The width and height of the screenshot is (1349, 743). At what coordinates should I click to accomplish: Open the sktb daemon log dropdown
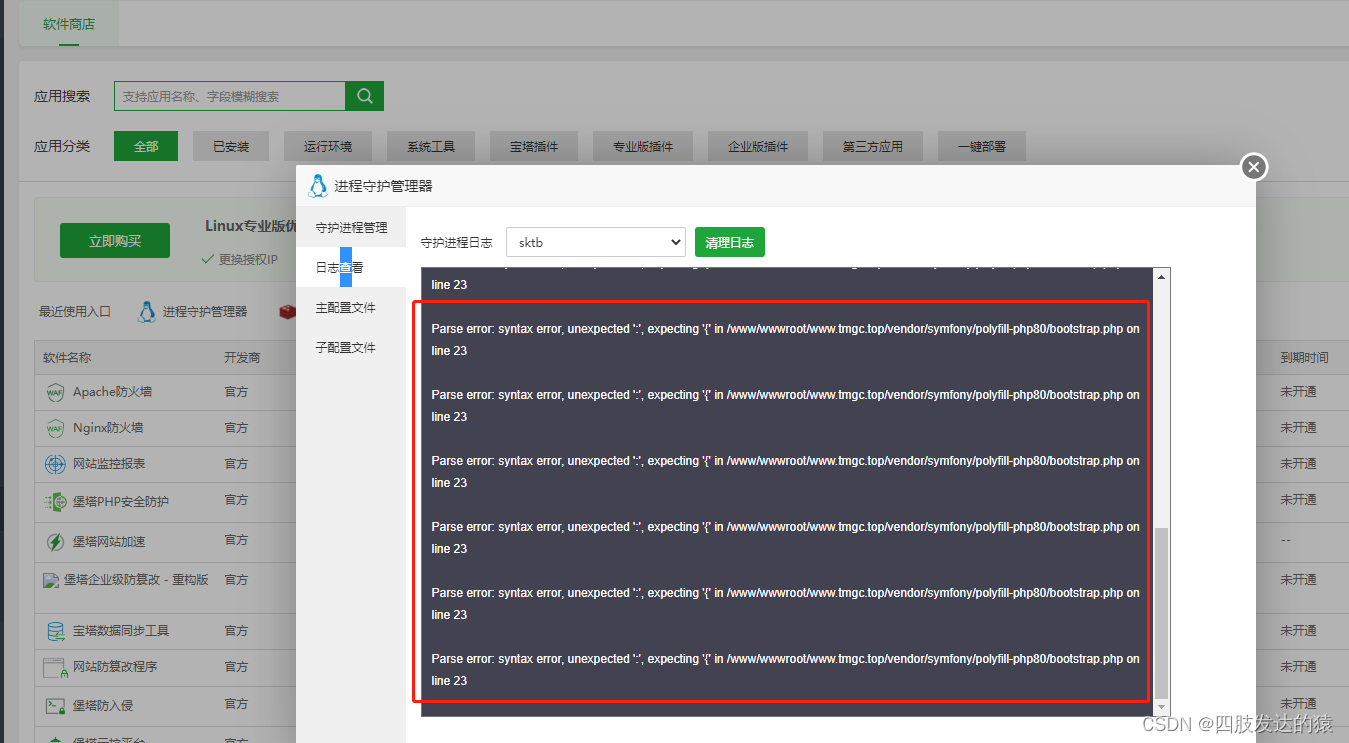pos(595,242)
